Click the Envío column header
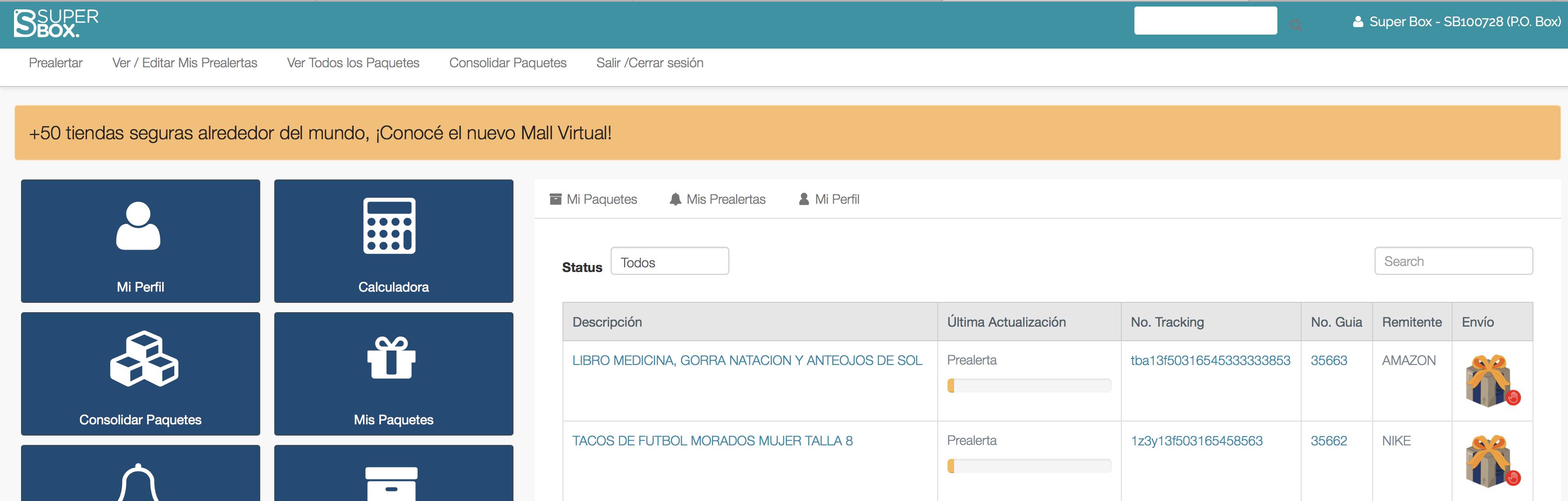The height and width of the screenshot is (501, 1568). coord(1492,322)
